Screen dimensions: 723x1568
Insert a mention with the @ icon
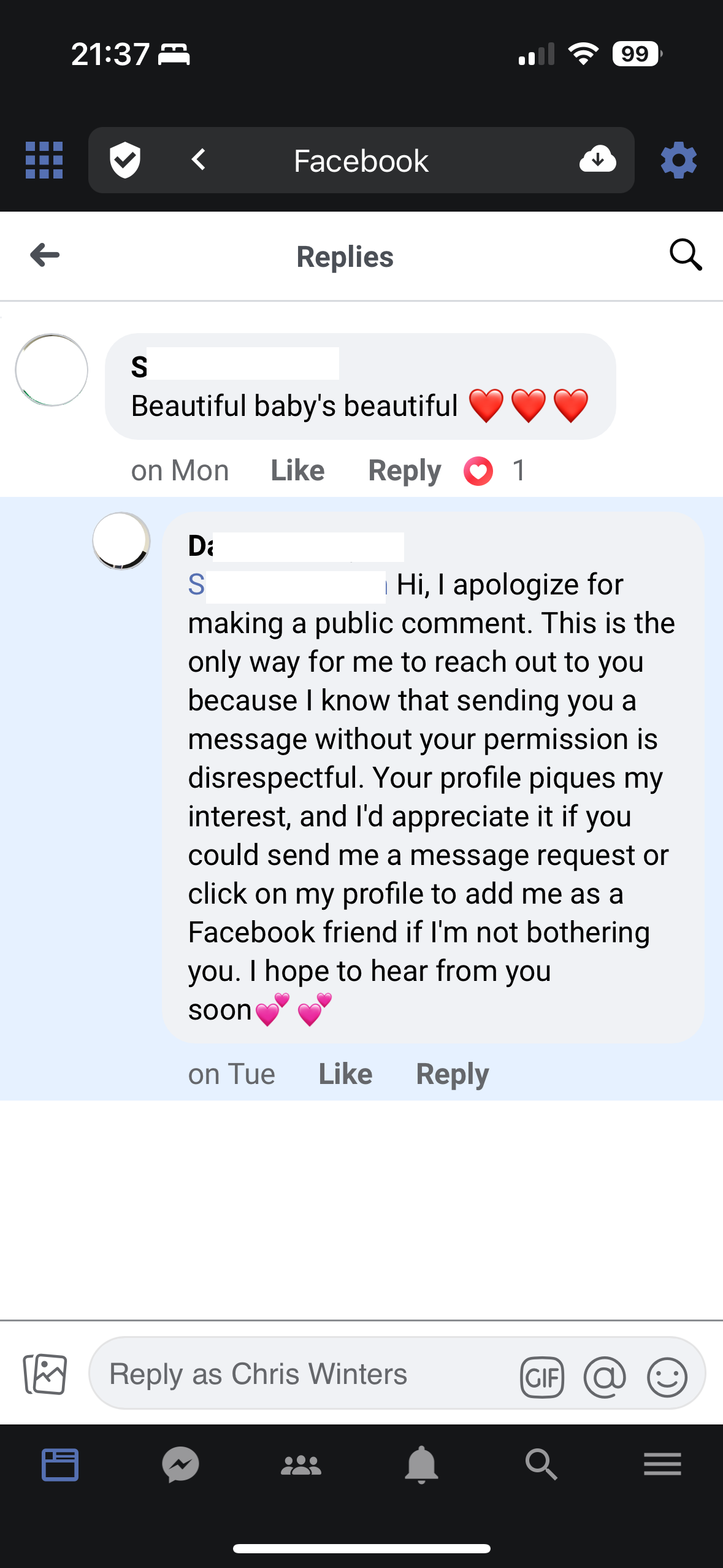(605, 1375)
